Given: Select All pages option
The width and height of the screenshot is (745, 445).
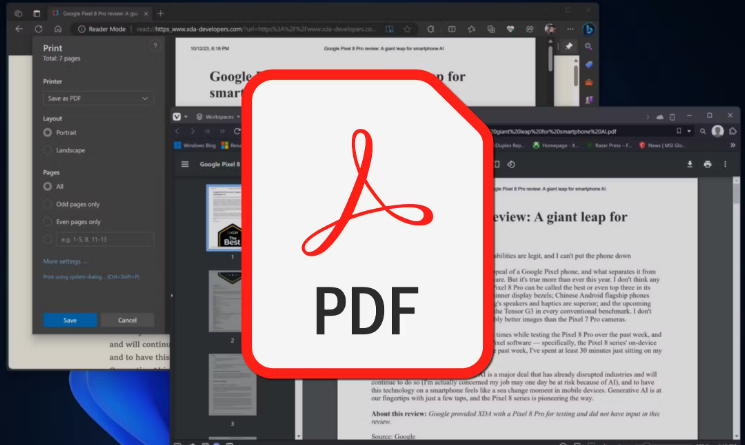Looking at the screenshot, I should click(48, 186).
